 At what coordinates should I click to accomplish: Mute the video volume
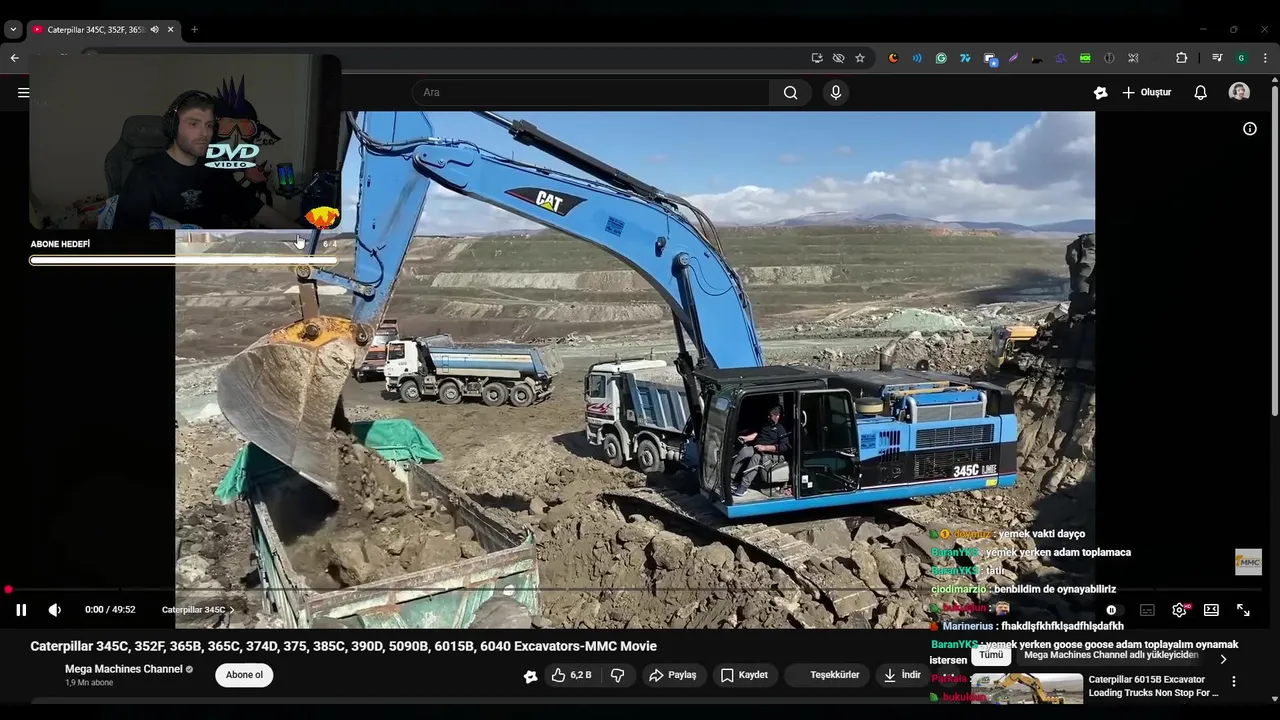[x=55, y=610]
